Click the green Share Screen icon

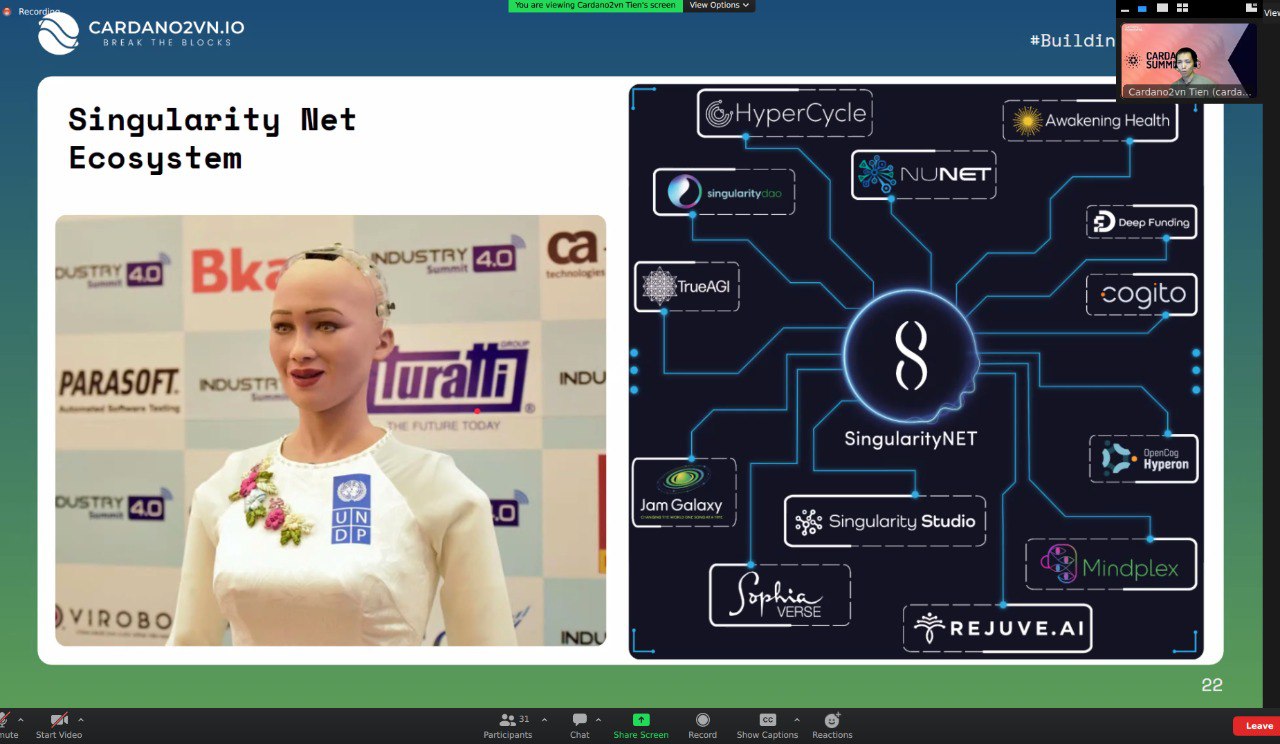point(641,720)
